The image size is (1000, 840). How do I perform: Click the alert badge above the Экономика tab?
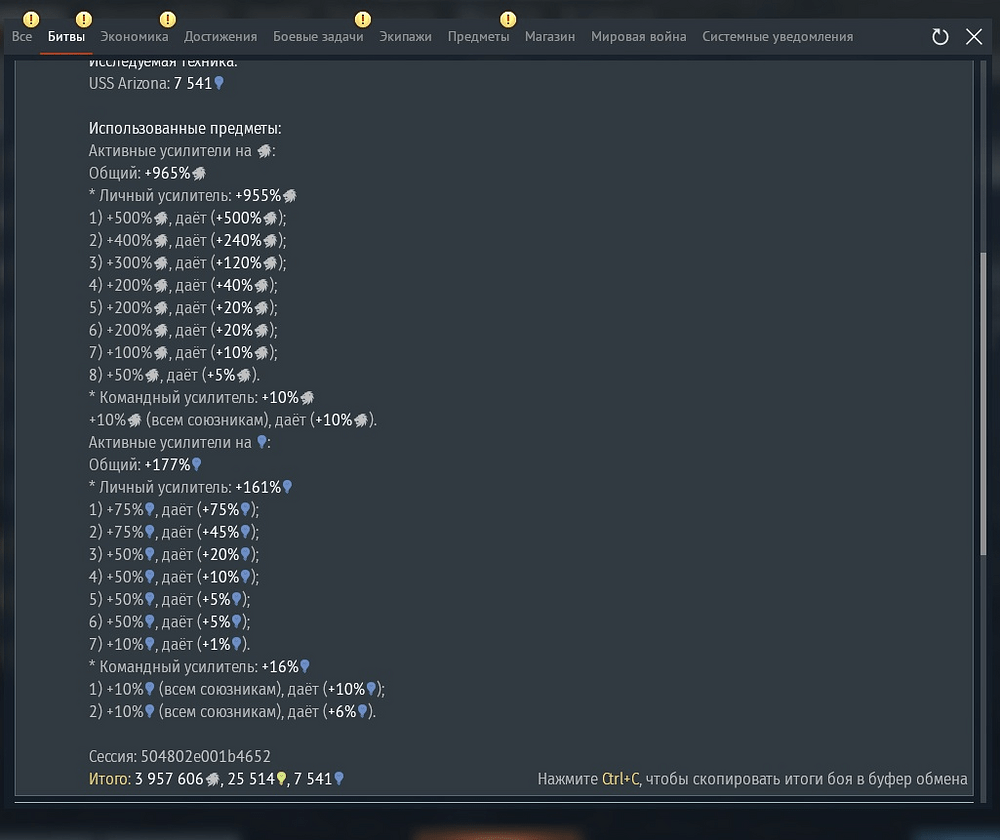(x=167, y=19)
